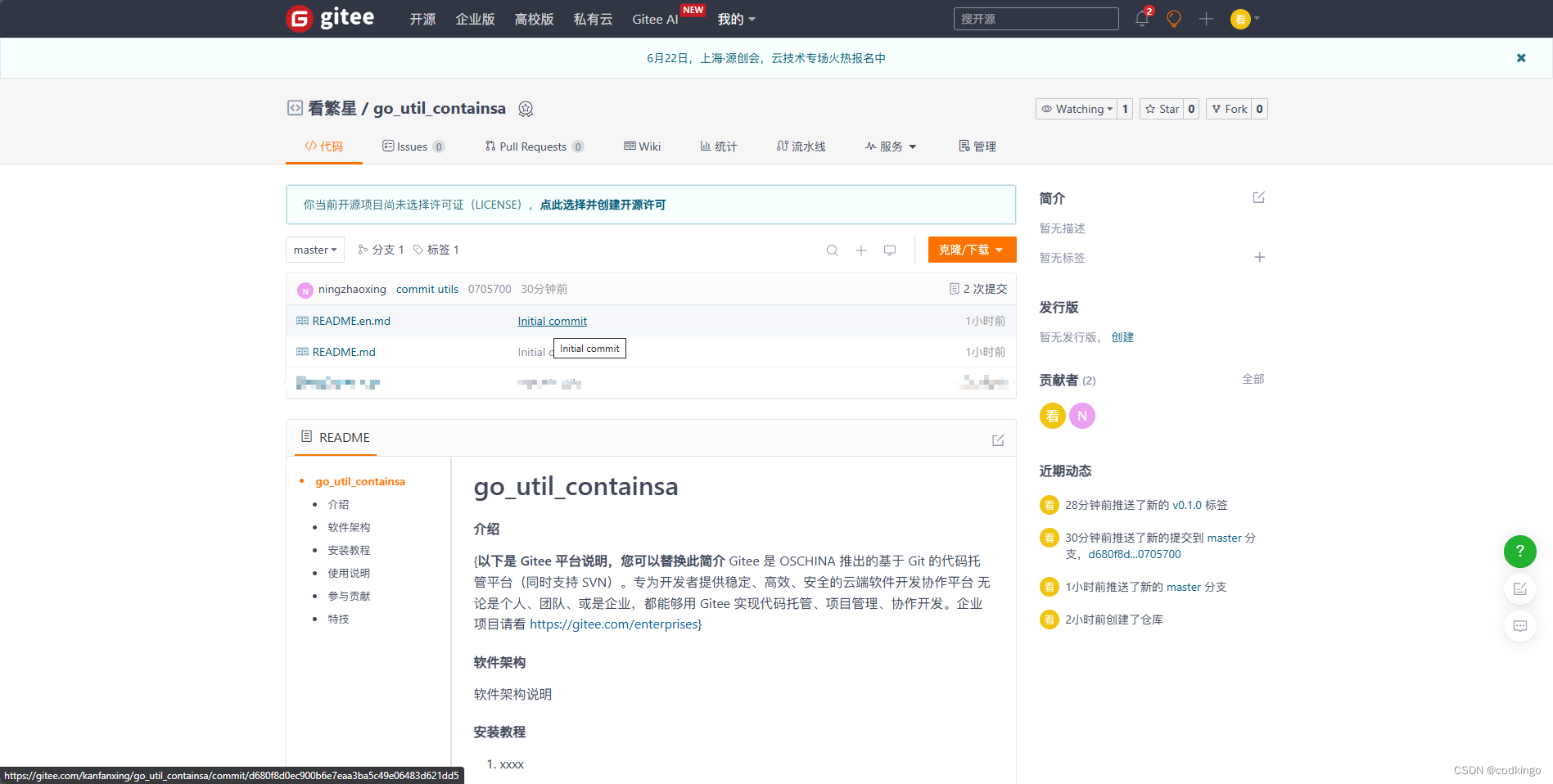Viewport: 1553px width, 784px height.
Task: Click the add file plus icon
Action: [861, 250]
